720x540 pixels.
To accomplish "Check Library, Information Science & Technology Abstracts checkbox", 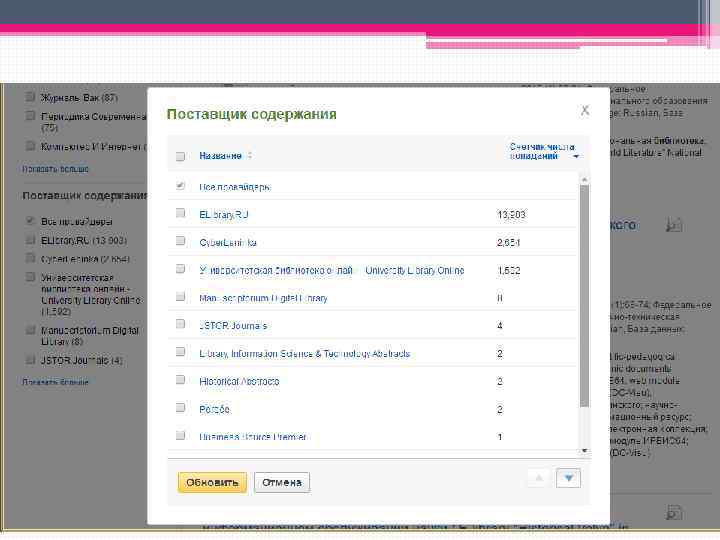I will click(x=180, y=352).
